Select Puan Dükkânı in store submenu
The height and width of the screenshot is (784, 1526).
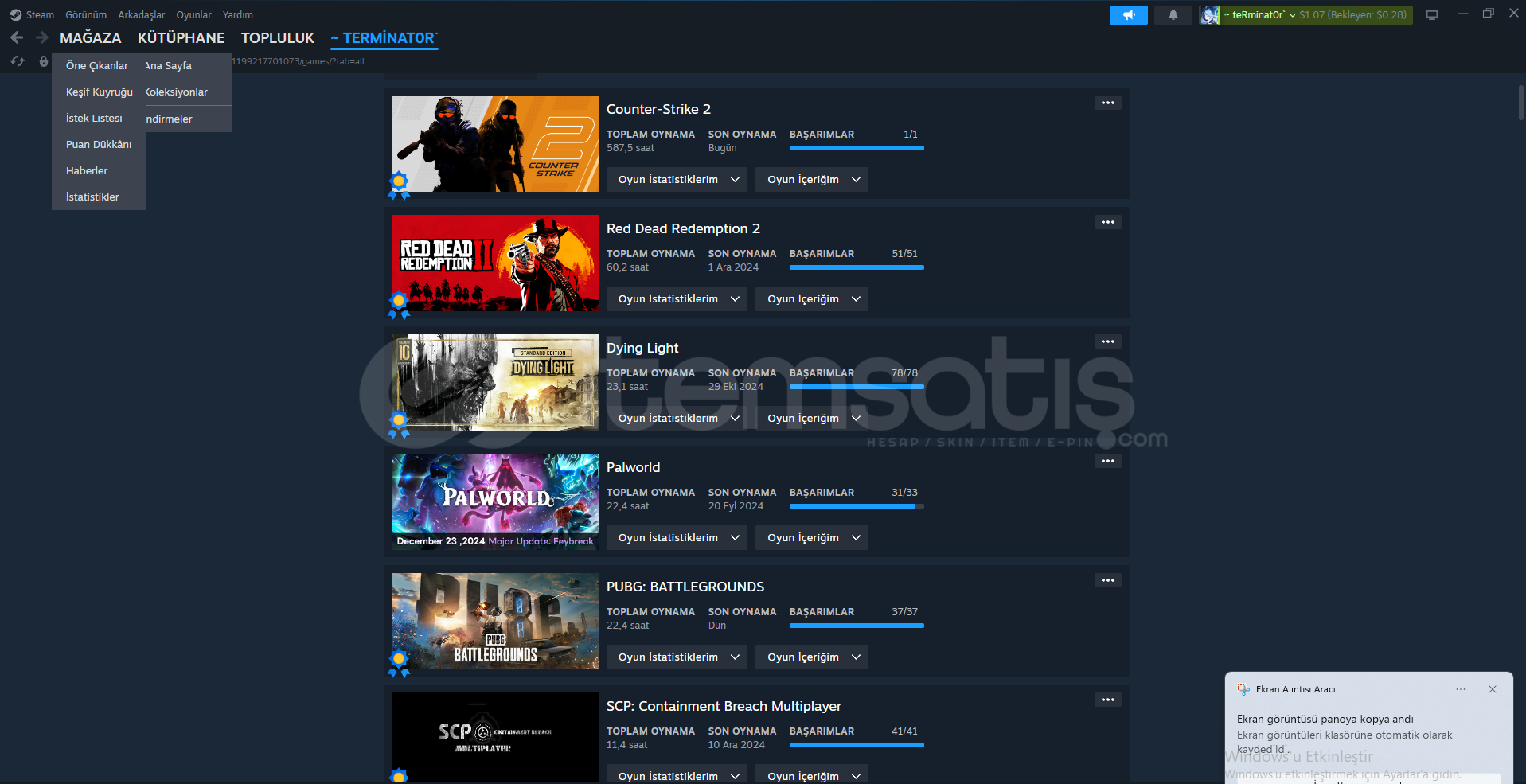(99, 144)
